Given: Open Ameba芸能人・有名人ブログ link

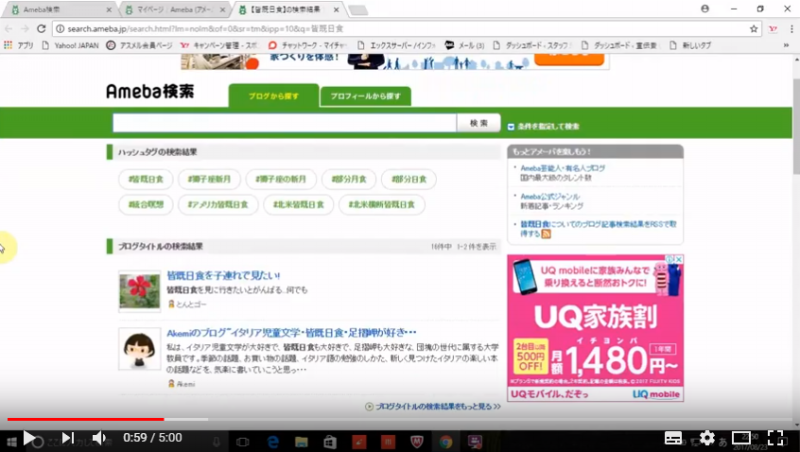Looking at the screenshot, I should click(x=563, y=168).
